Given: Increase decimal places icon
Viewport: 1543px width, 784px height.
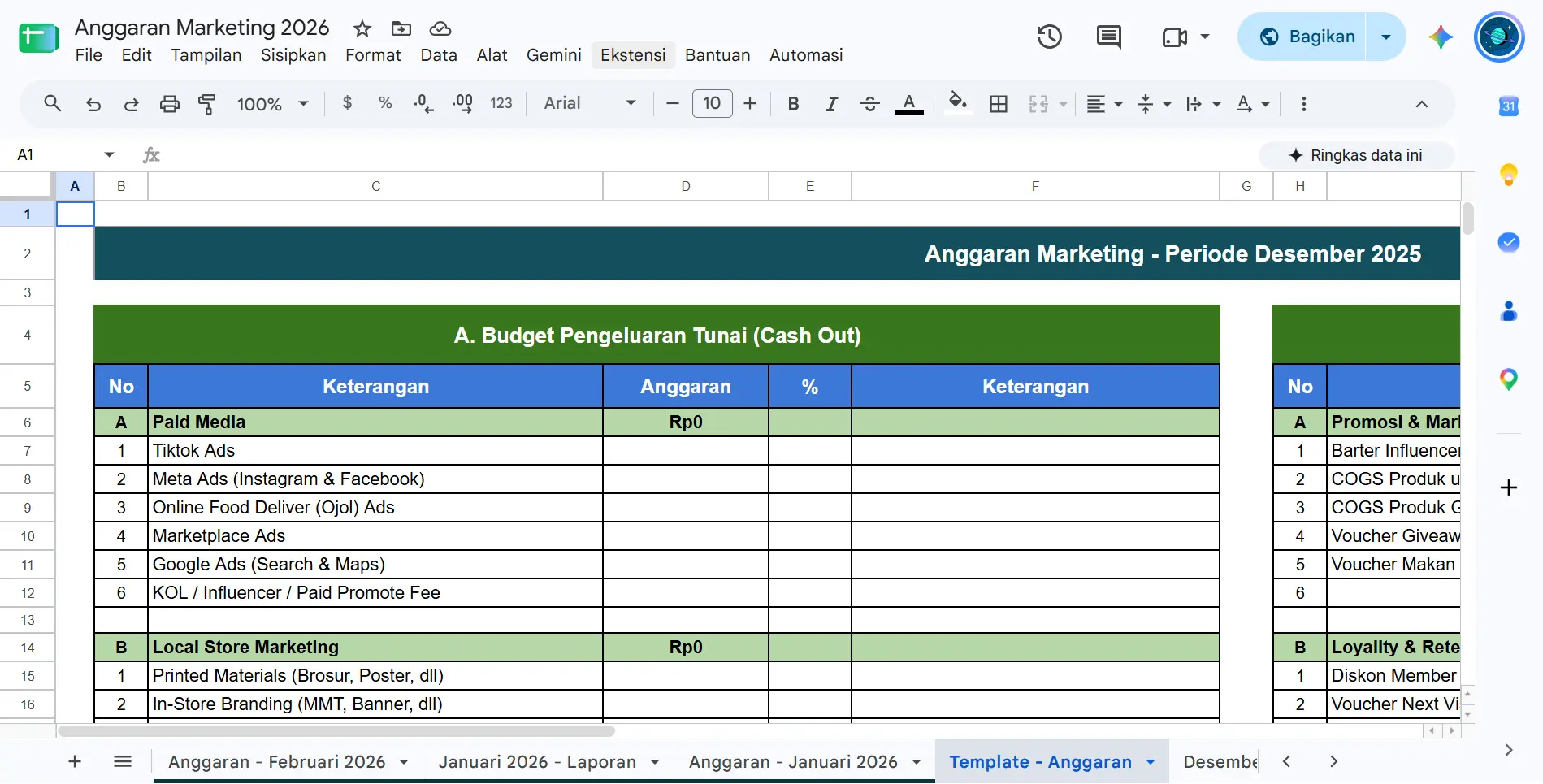Looking at the screenshot, I should point(462,103).
